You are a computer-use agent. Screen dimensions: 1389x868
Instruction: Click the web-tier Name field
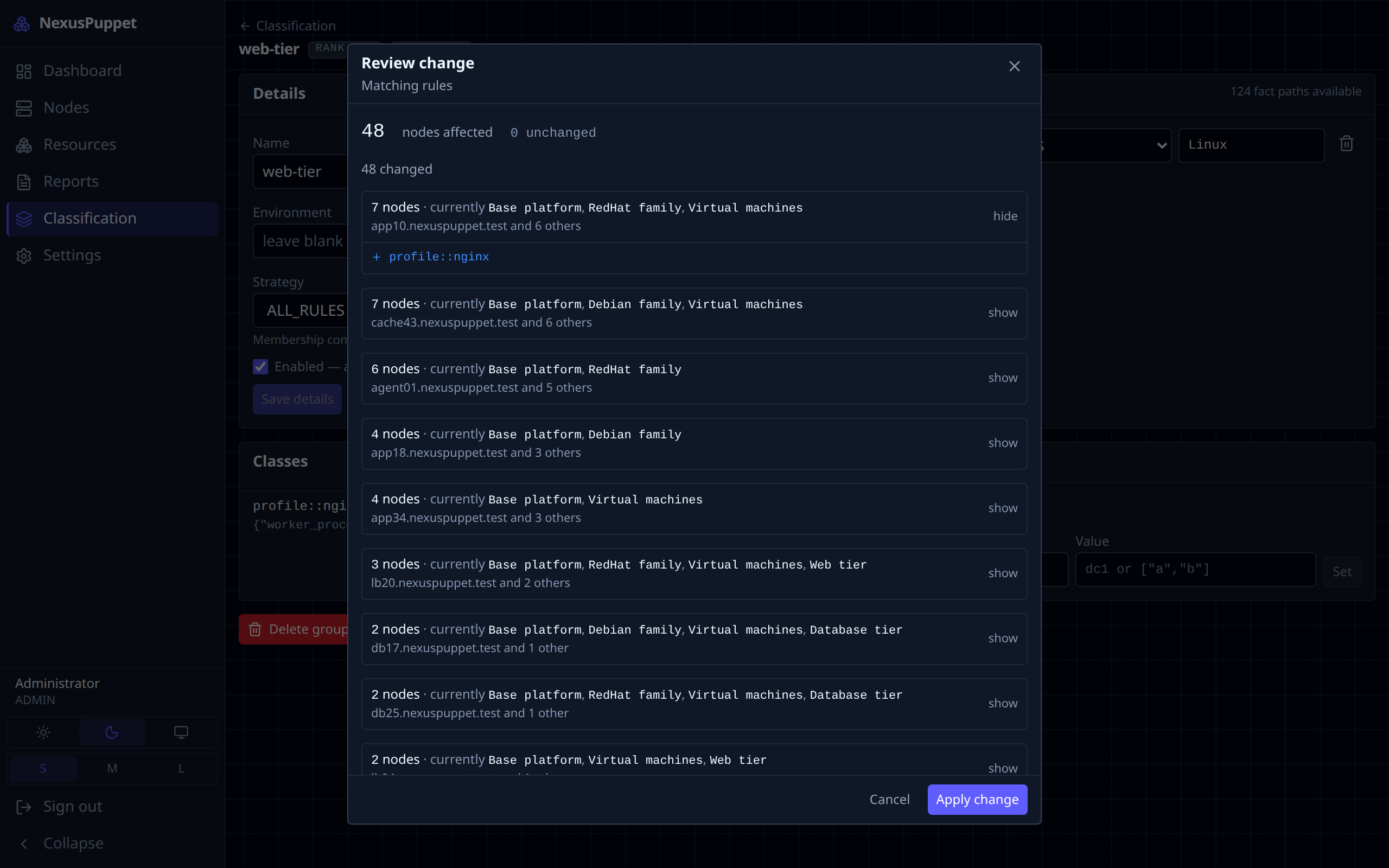pos(300,171)
